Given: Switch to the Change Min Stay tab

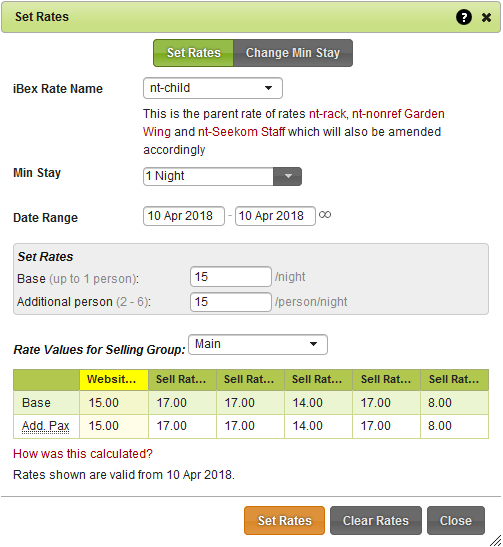Looking at the screenshot, I should (x=293, y=53).
